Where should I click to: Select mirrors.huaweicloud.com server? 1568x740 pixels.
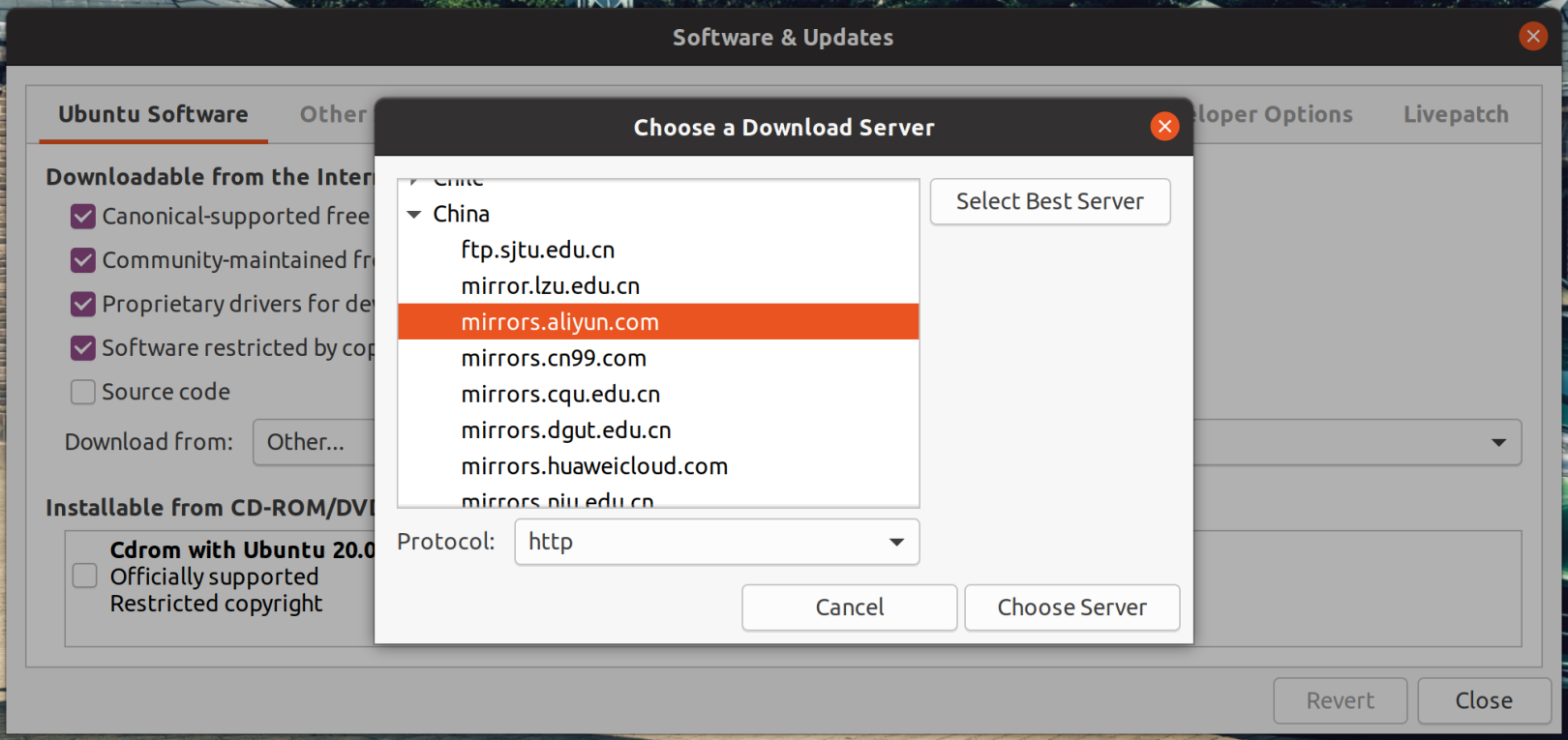[658, 466]
